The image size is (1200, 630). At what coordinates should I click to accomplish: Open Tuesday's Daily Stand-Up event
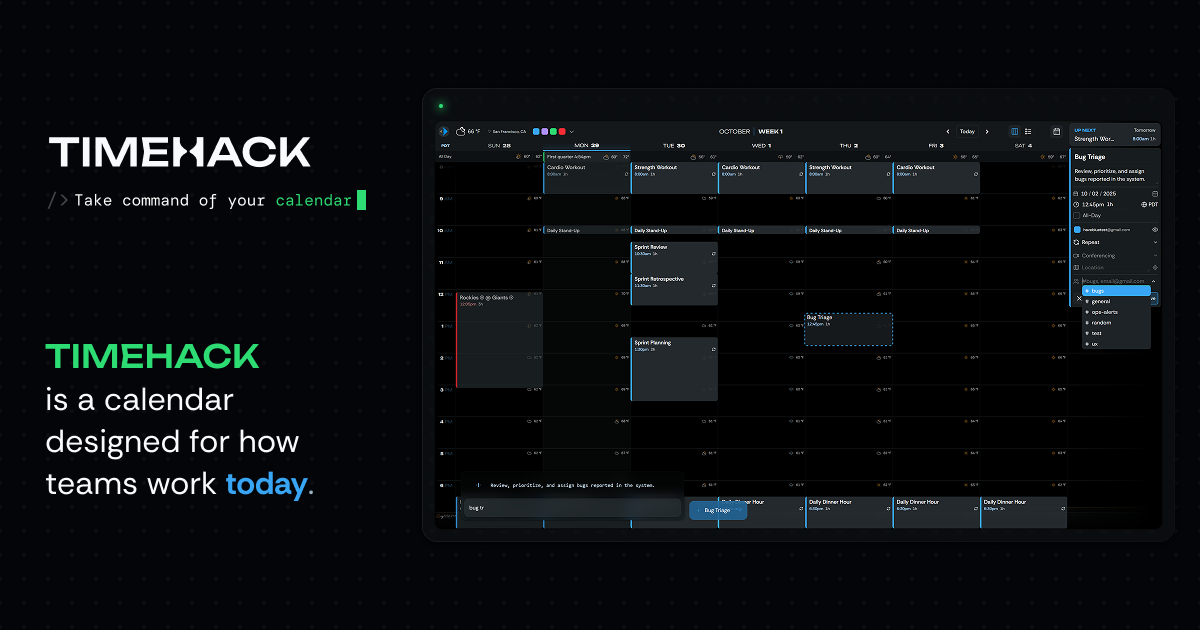(674, 230)
